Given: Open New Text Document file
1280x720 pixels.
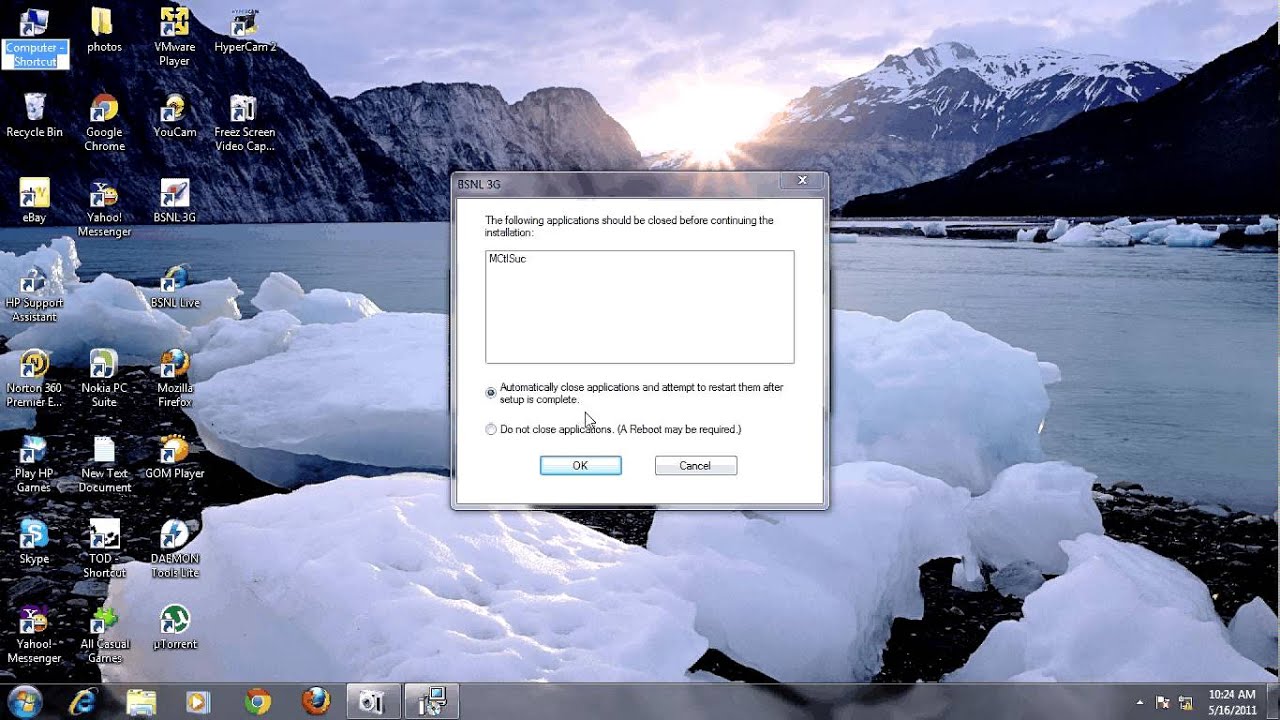Looking at the screenshot, I should (x=104, y=464).
